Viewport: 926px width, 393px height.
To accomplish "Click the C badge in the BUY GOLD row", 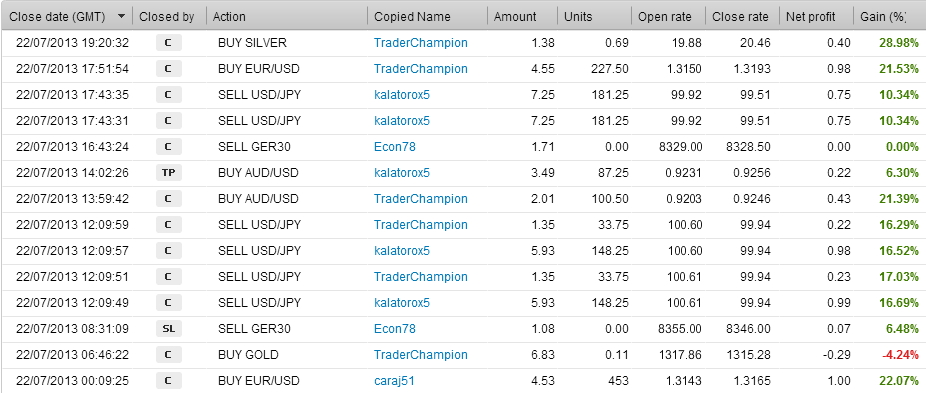I will click(x=168, y=355).
